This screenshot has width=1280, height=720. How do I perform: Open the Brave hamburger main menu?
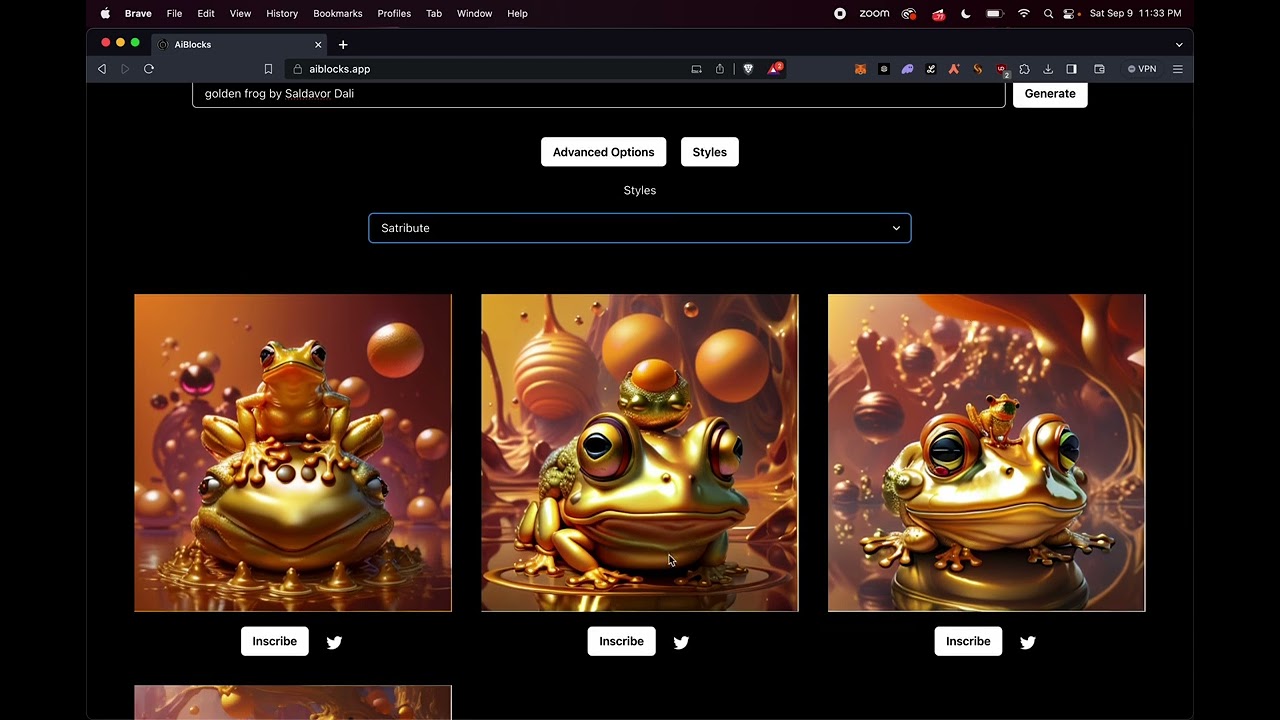(1178, 69)
